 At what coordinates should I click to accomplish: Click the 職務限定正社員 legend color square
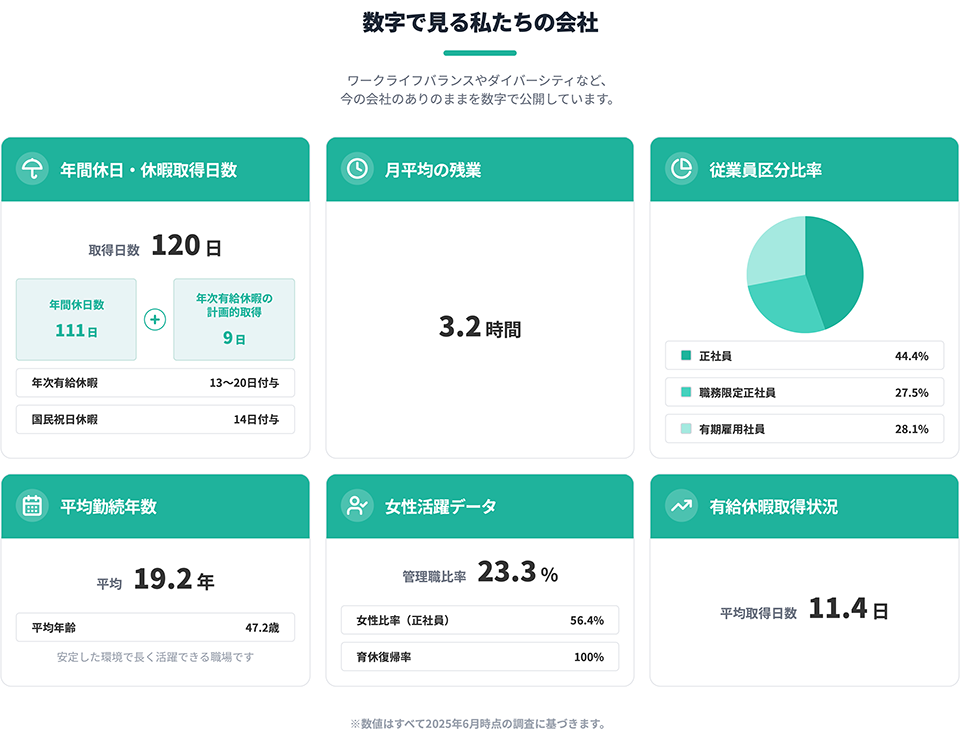[686, 392]
